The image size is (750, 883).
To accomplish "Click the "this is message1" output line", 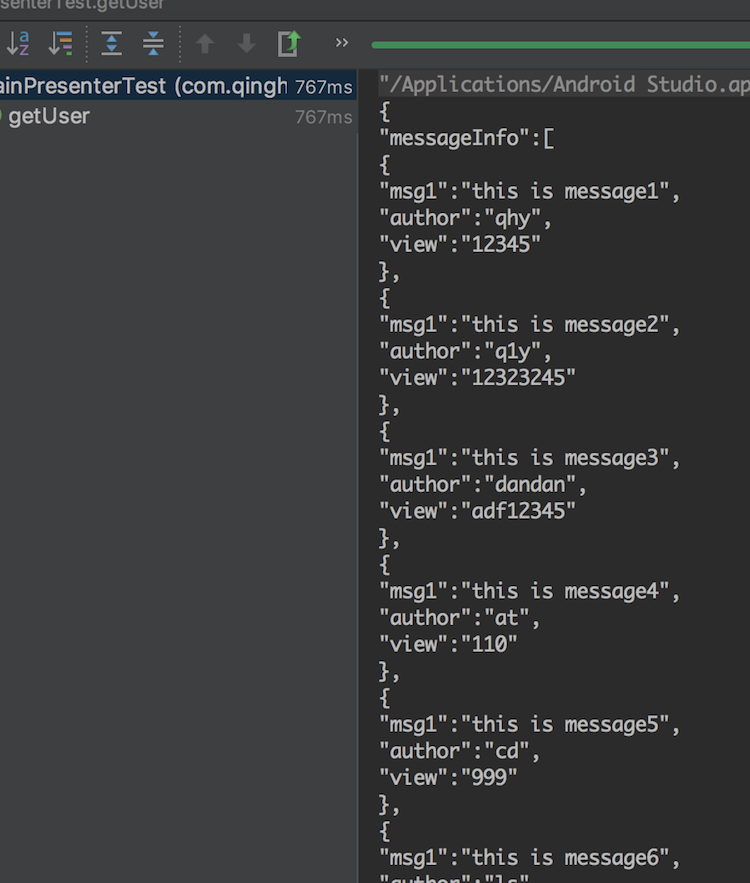I will (530, 191).
